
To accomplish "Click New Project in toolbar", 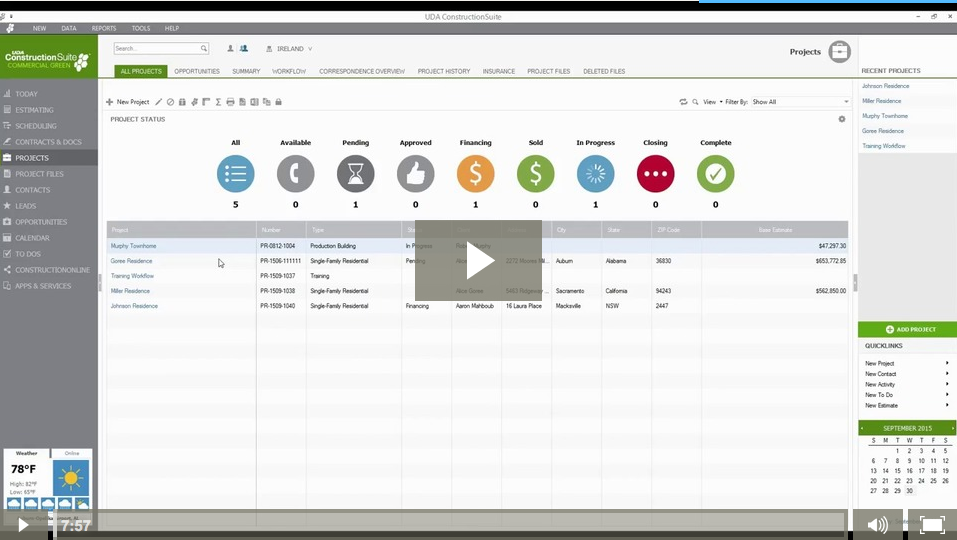I will coord(128,102).
